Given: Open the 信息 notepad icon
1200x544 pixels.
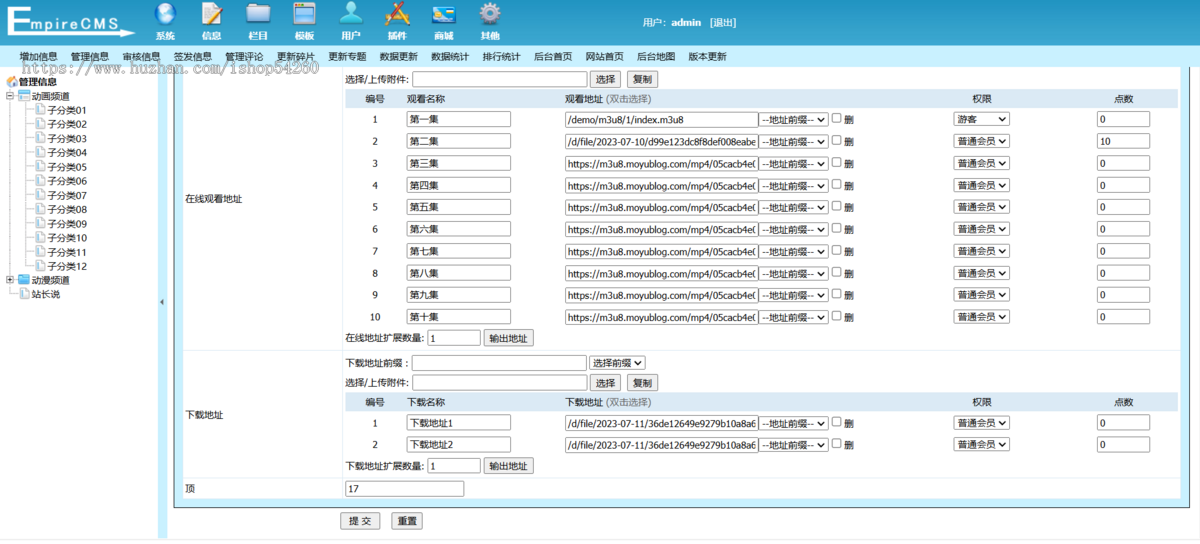Looking at the screenshot, I should click(211, 14).
